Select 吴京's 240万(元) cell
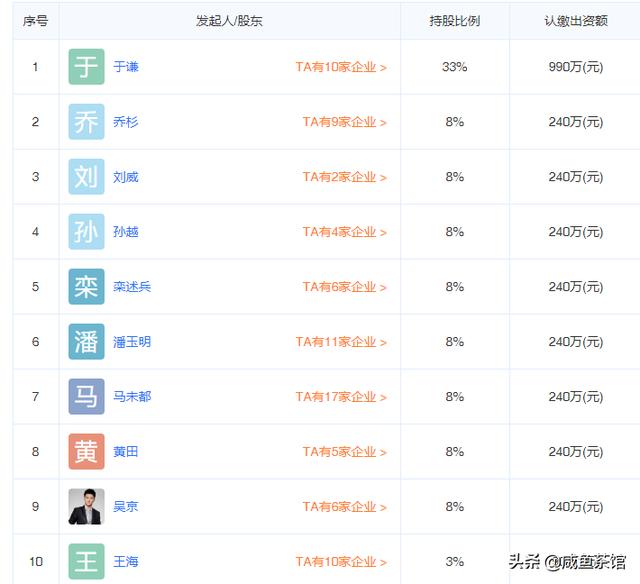This screenshot has width=640, height=584. coord(576,506)
